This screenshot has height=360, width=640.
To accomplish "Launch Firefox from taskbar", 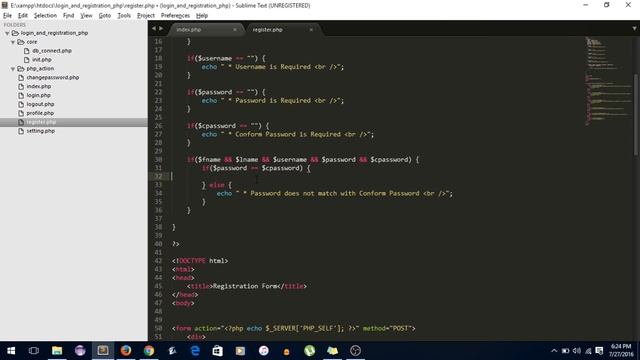I will [126, 351].
